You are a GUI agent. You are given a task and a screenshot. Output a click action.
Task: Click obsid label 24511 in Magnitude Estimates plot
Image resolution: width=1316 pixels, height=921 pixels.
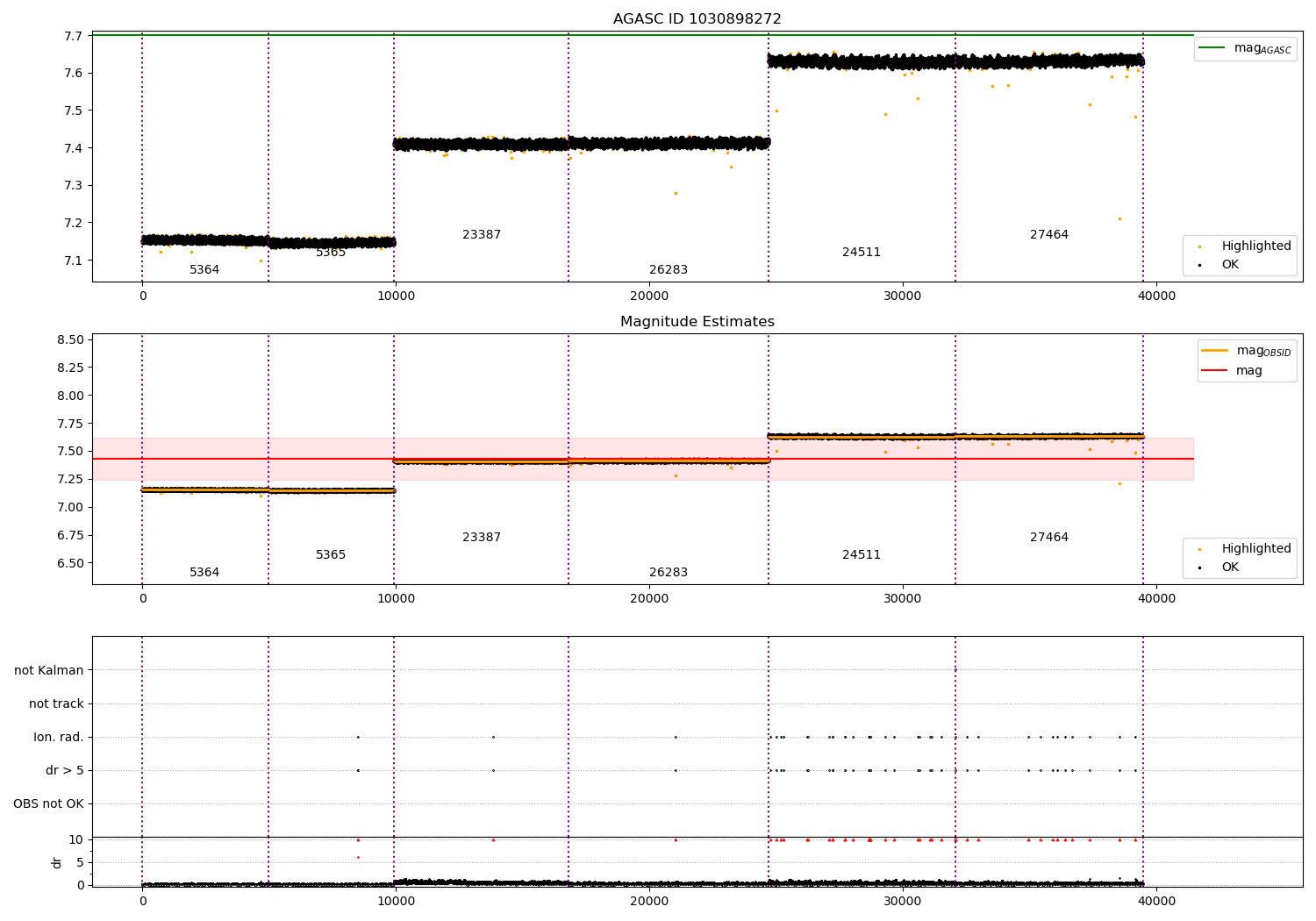tap(862, 555)
